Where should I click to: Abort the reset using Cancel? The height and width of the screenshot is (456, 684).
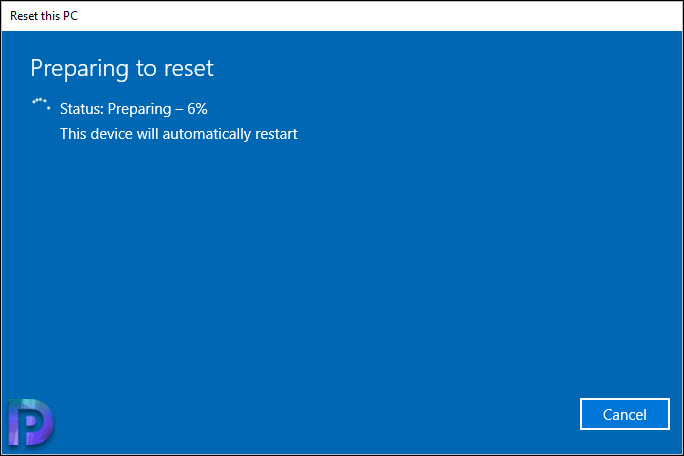[x=624, y=414]
